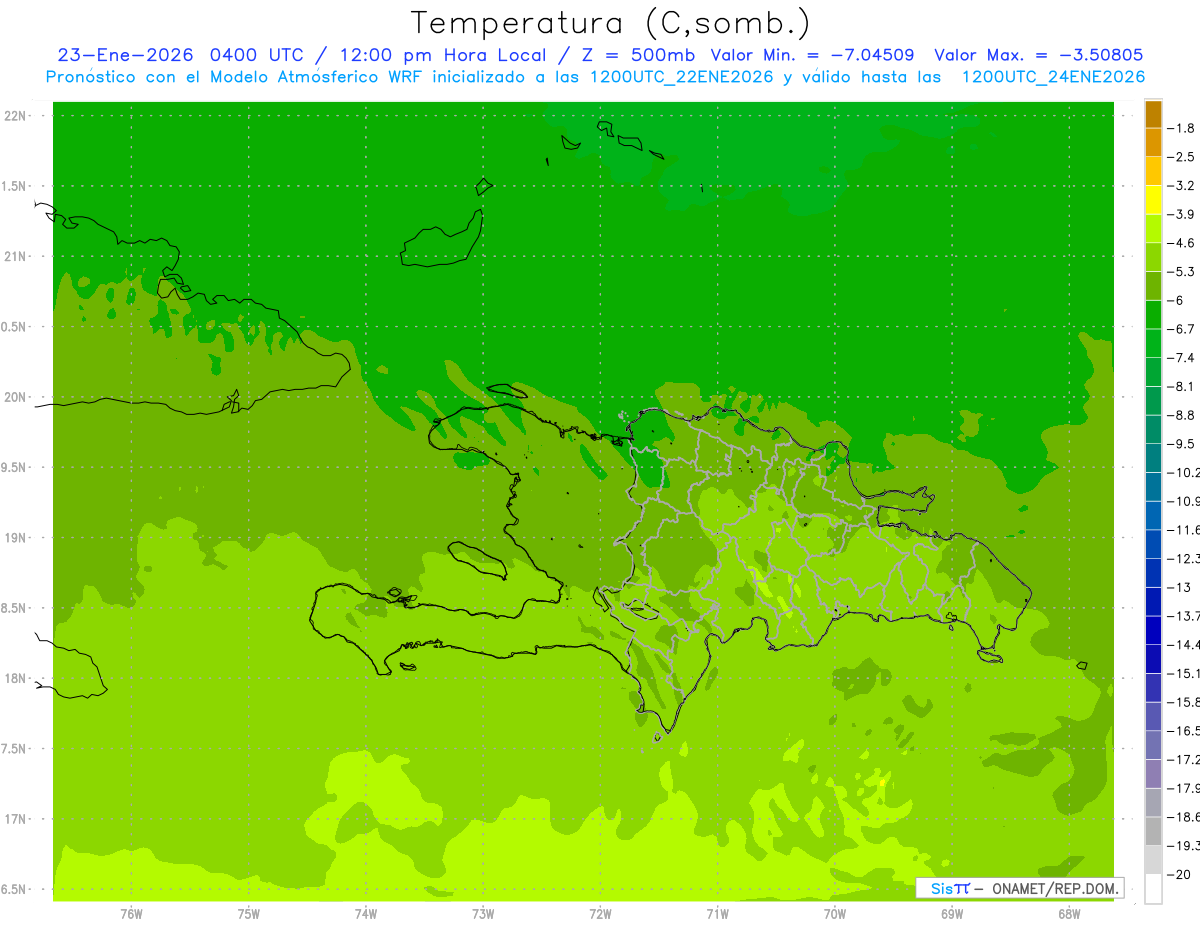Click the '-9.5' colorbar value
This screenshot has width=1200, height=927.
[x=1181, y=444]
